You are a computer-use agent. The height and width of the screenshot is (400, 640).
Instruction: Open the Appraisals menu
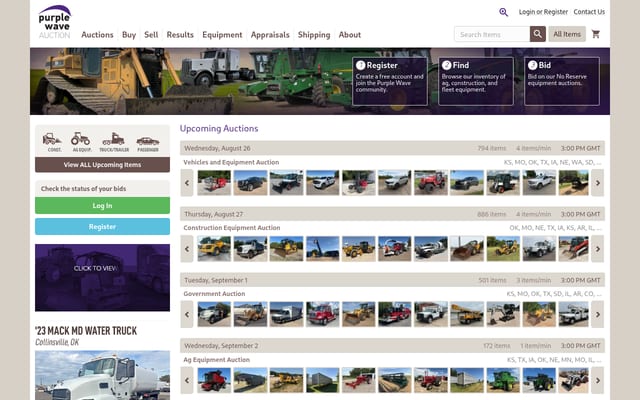click(x=270, y=35)
